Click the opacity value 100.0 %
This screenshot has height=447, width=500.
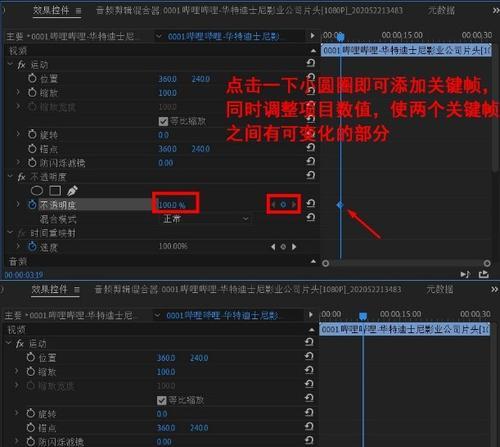pos(172,205)
